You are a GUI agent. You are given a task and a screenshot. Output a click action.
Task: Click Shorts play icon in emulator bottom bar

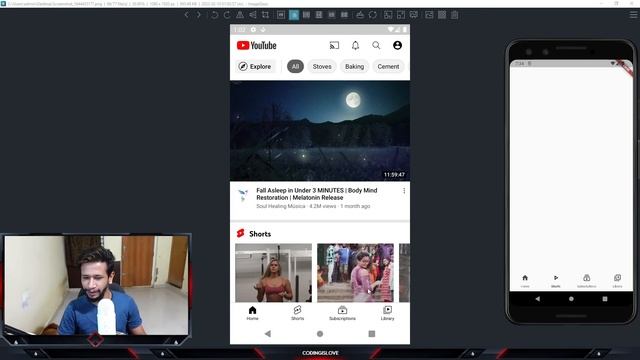point(556,278)
